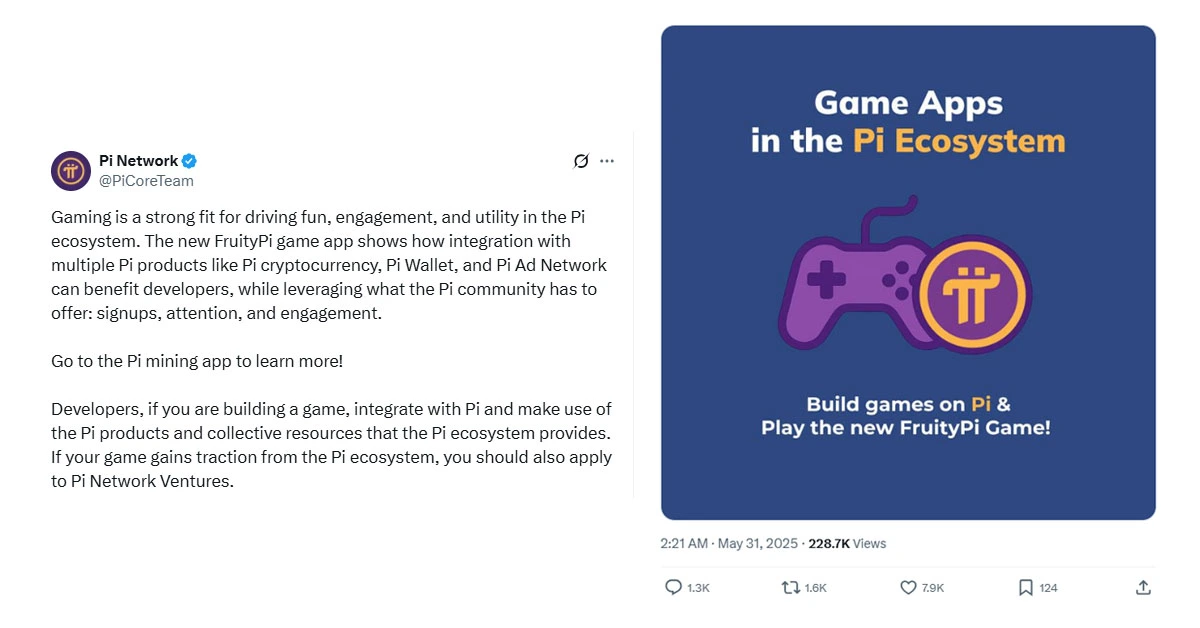Click the 1.3K replies count

[x=698, y=588]
